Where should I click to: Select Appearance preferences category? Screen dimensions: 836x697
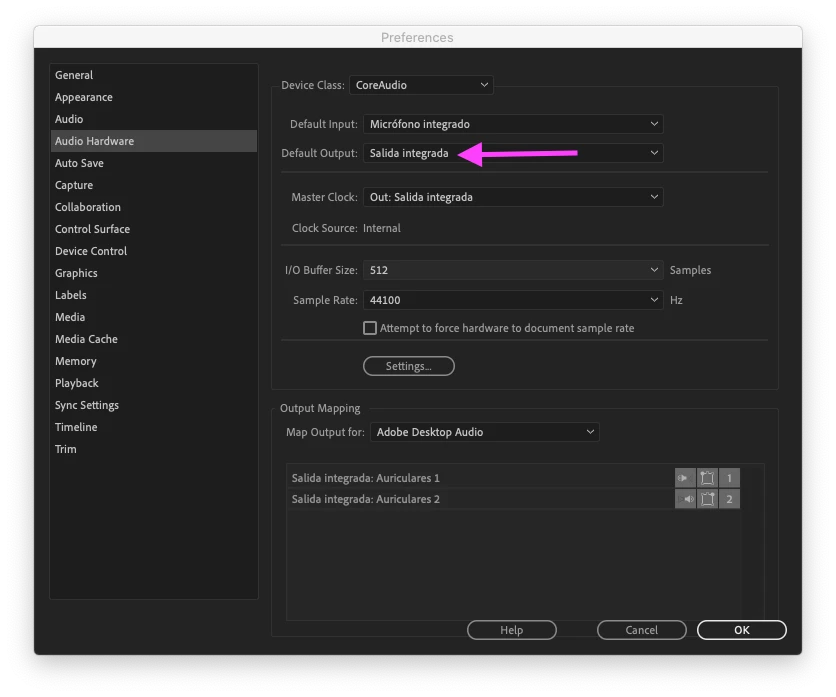pyautogui.click(x=154, y=97)
